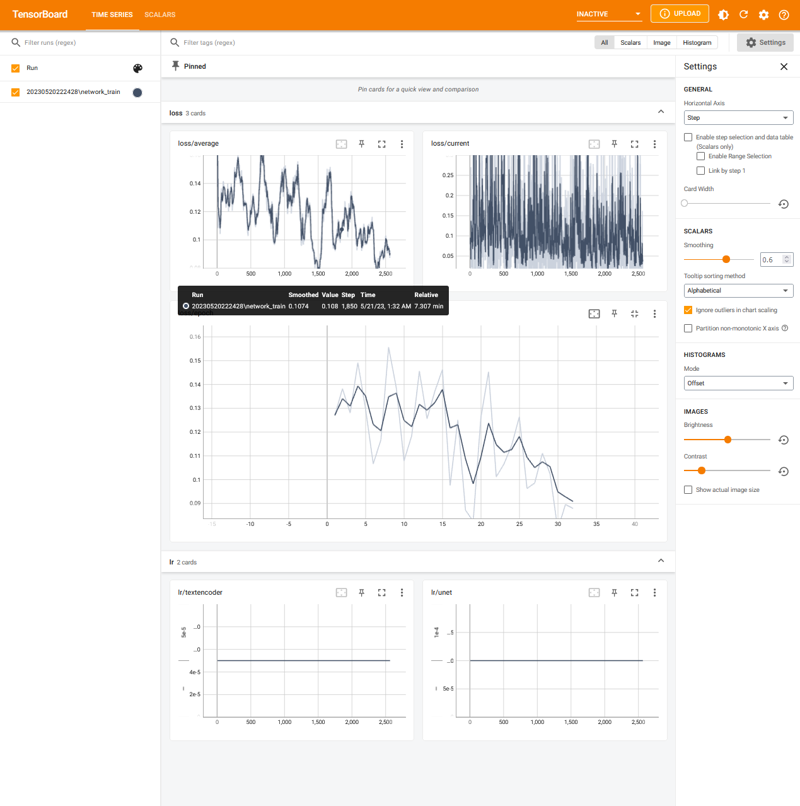The width and height of the screenshot is (800, 806).
Task: Fit loss/current chart domain to data
Action: [594, 144]
